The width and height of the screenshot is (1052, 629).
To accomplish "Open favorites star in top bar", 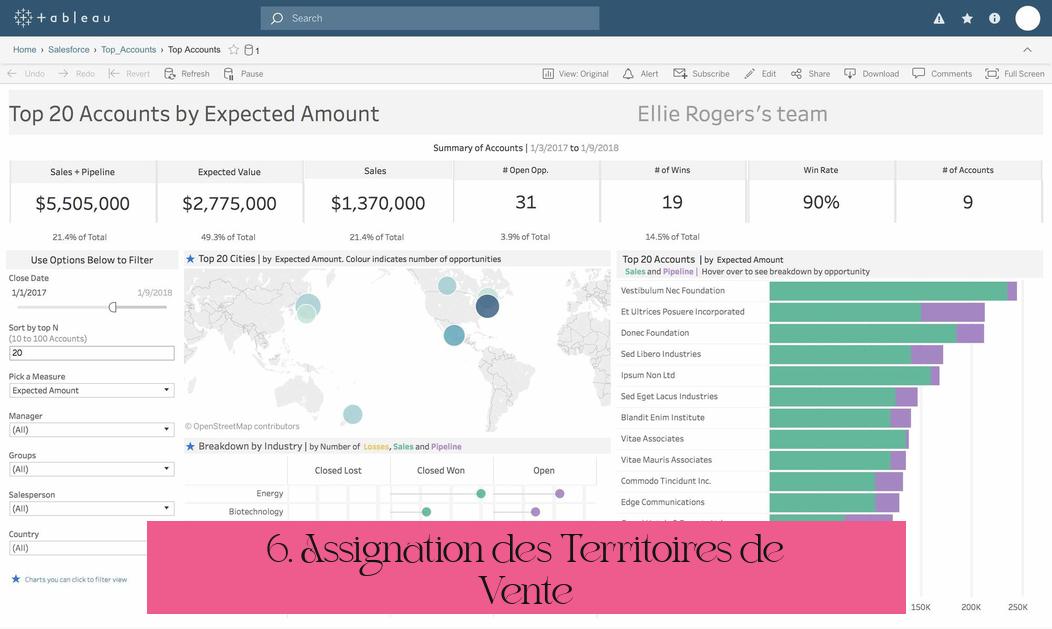I will [x=967, y=19].
